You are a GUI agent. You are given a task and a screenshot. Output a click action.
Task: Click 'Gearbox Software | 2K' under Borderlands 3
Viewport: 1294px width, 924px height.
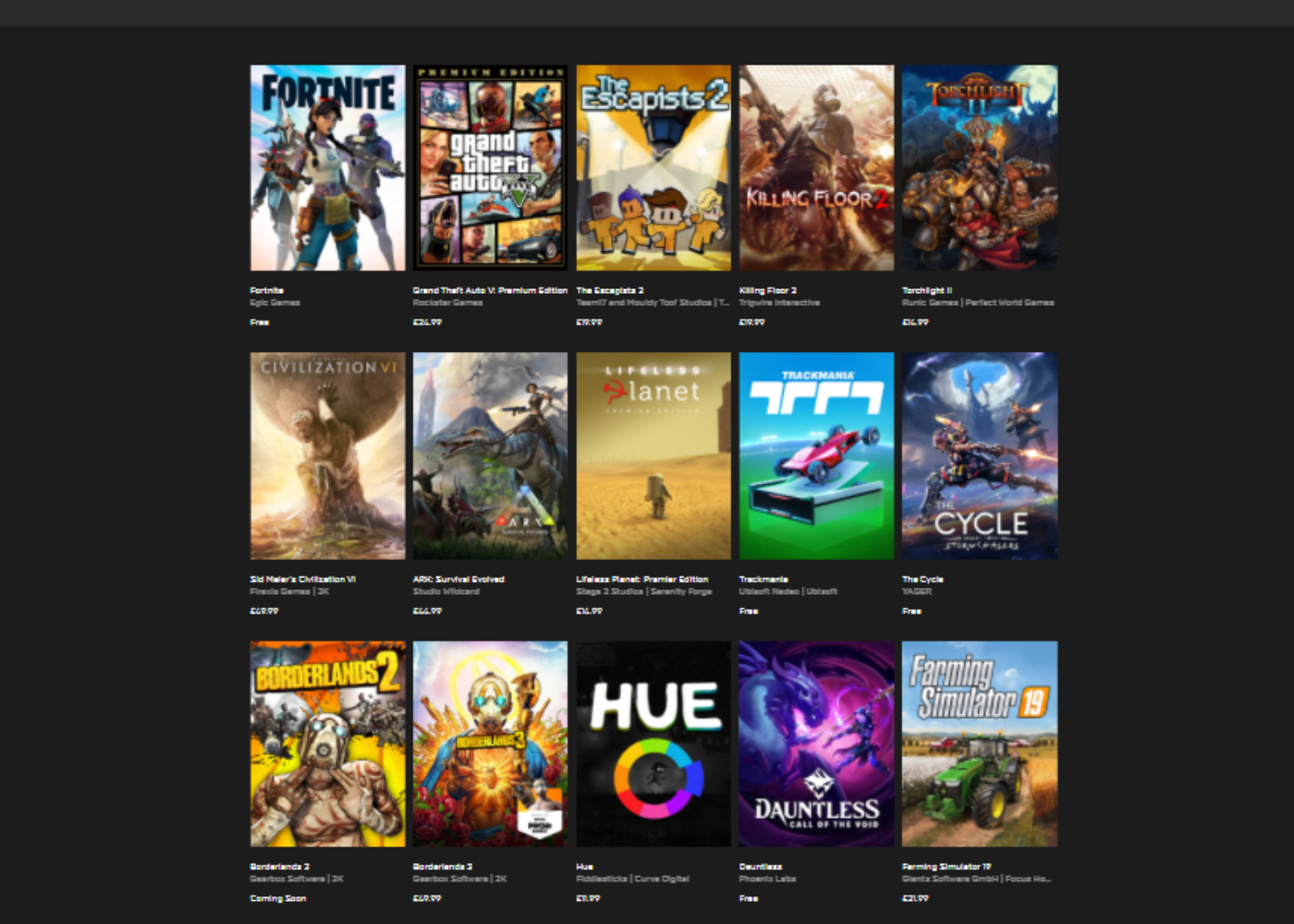click(459, 879)
